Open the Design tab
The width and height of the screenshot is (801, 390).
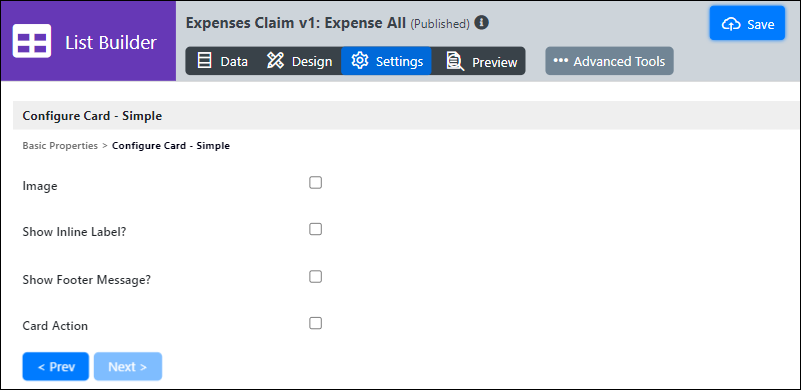tap(299, 61)
